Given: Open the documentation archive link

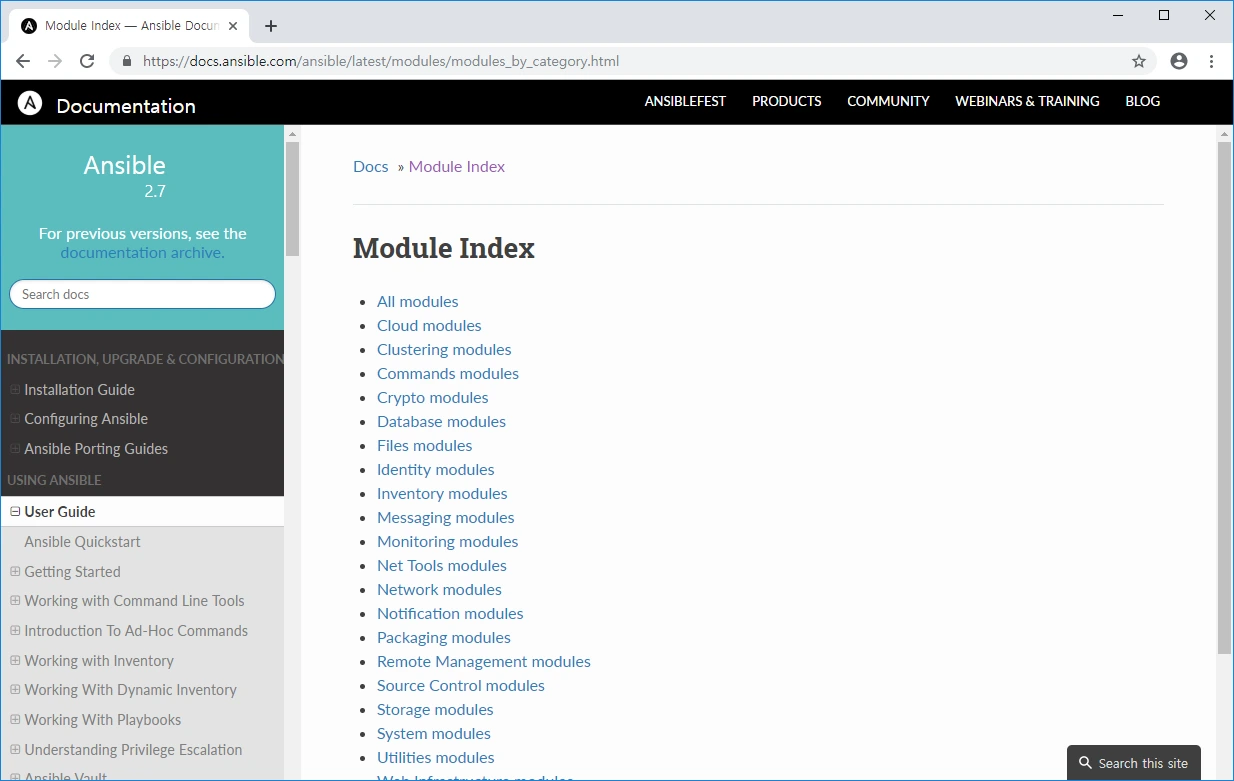Looking at the screenshot, I should (x=141, y=252).
